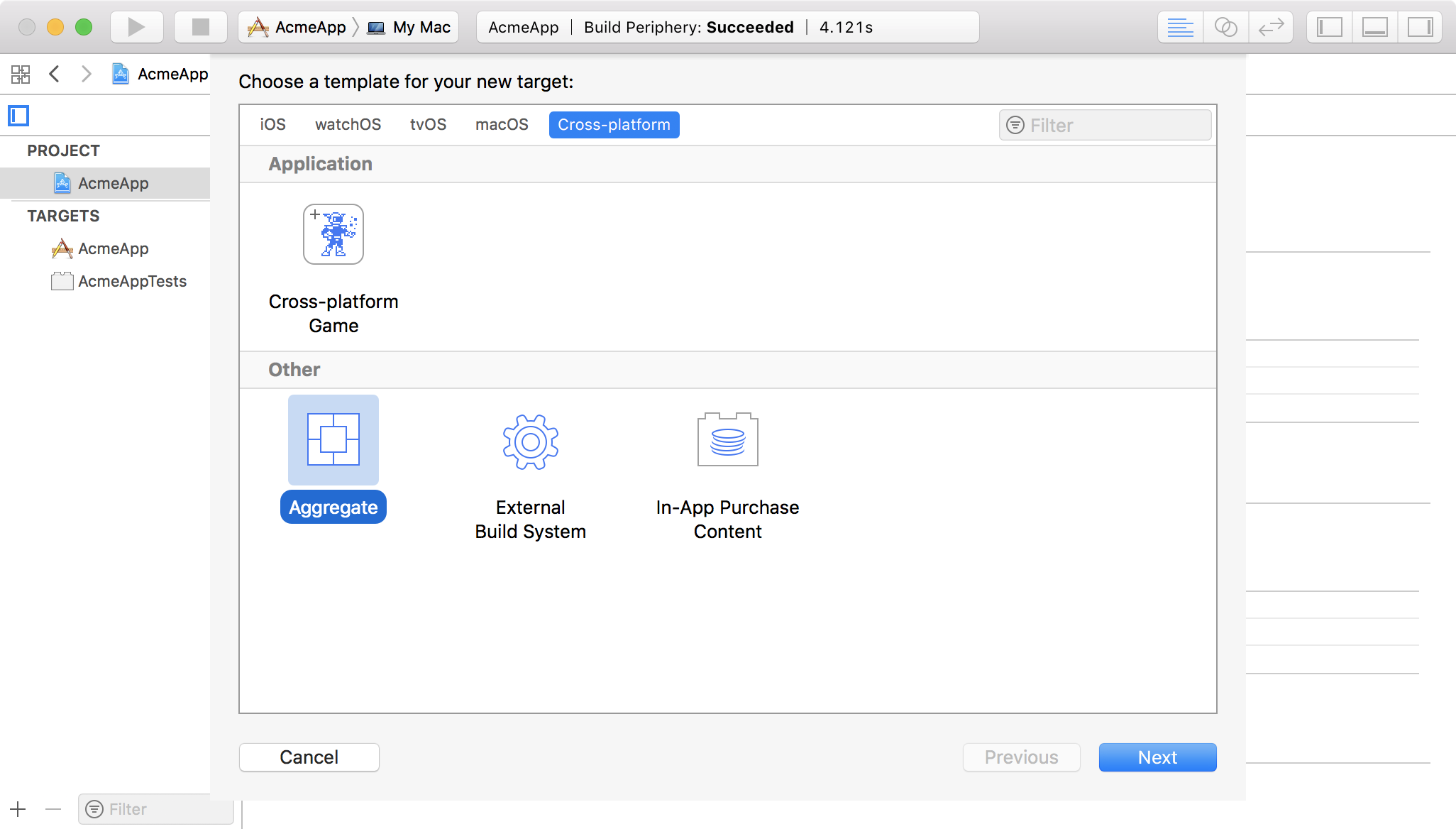
Task: Select the Cross-platform tab
Action: [614, 125]
